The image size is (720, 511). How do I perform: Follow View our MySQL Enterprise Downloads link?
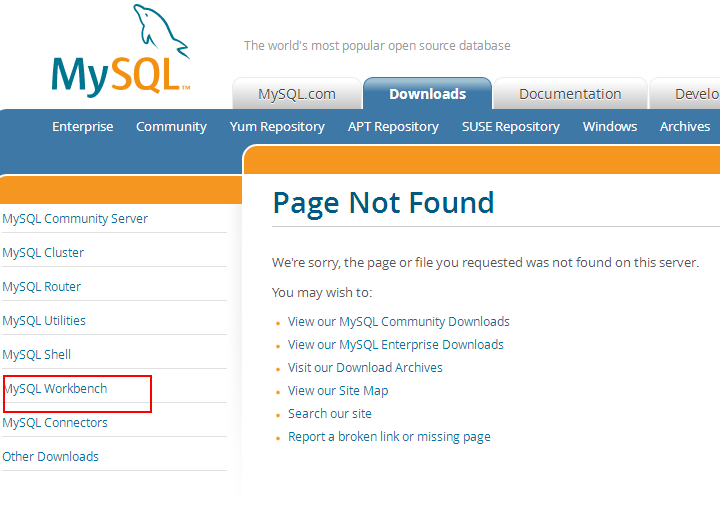coord(396,344)
